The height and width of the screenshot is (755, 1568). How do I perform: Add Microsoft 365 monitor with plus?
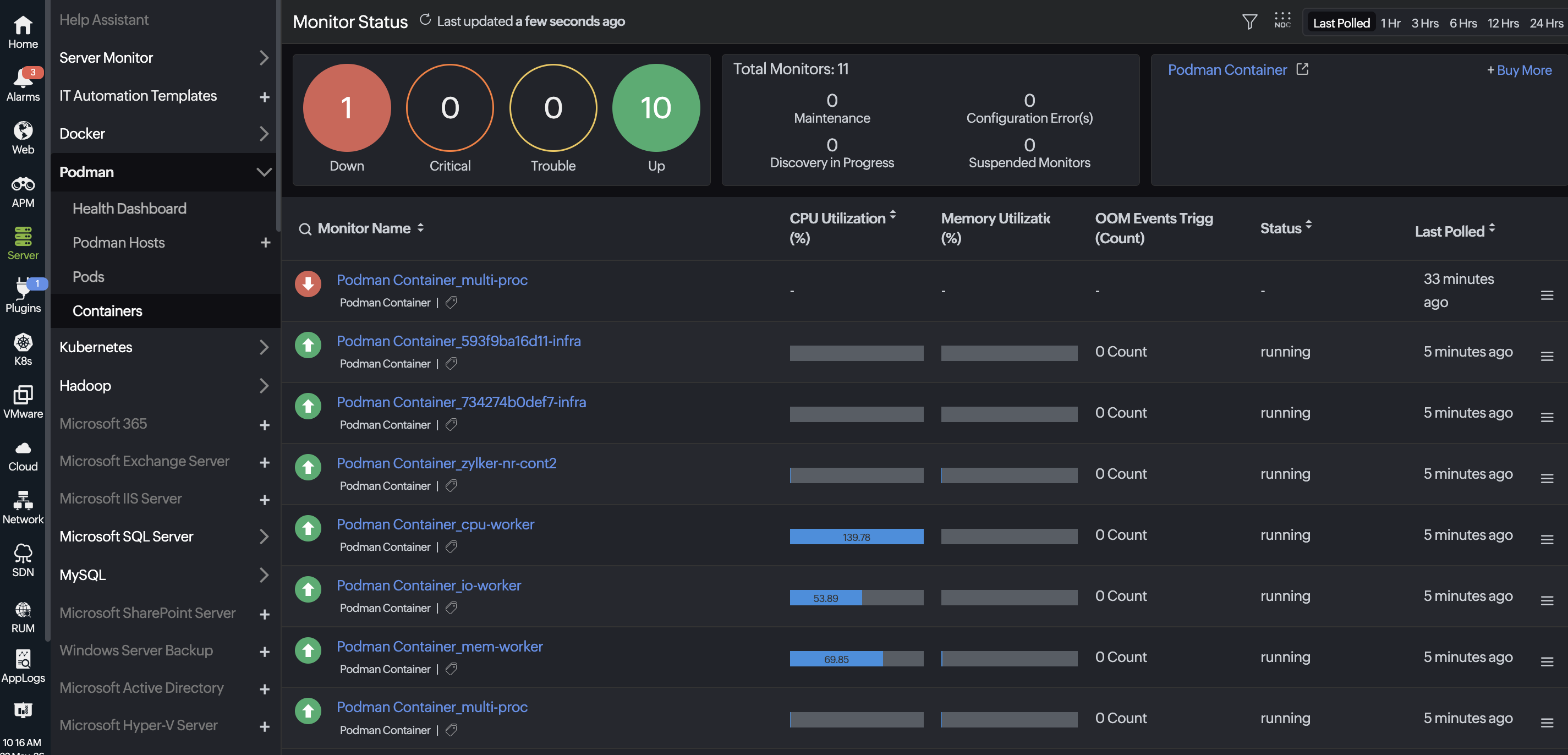[264, 424]
